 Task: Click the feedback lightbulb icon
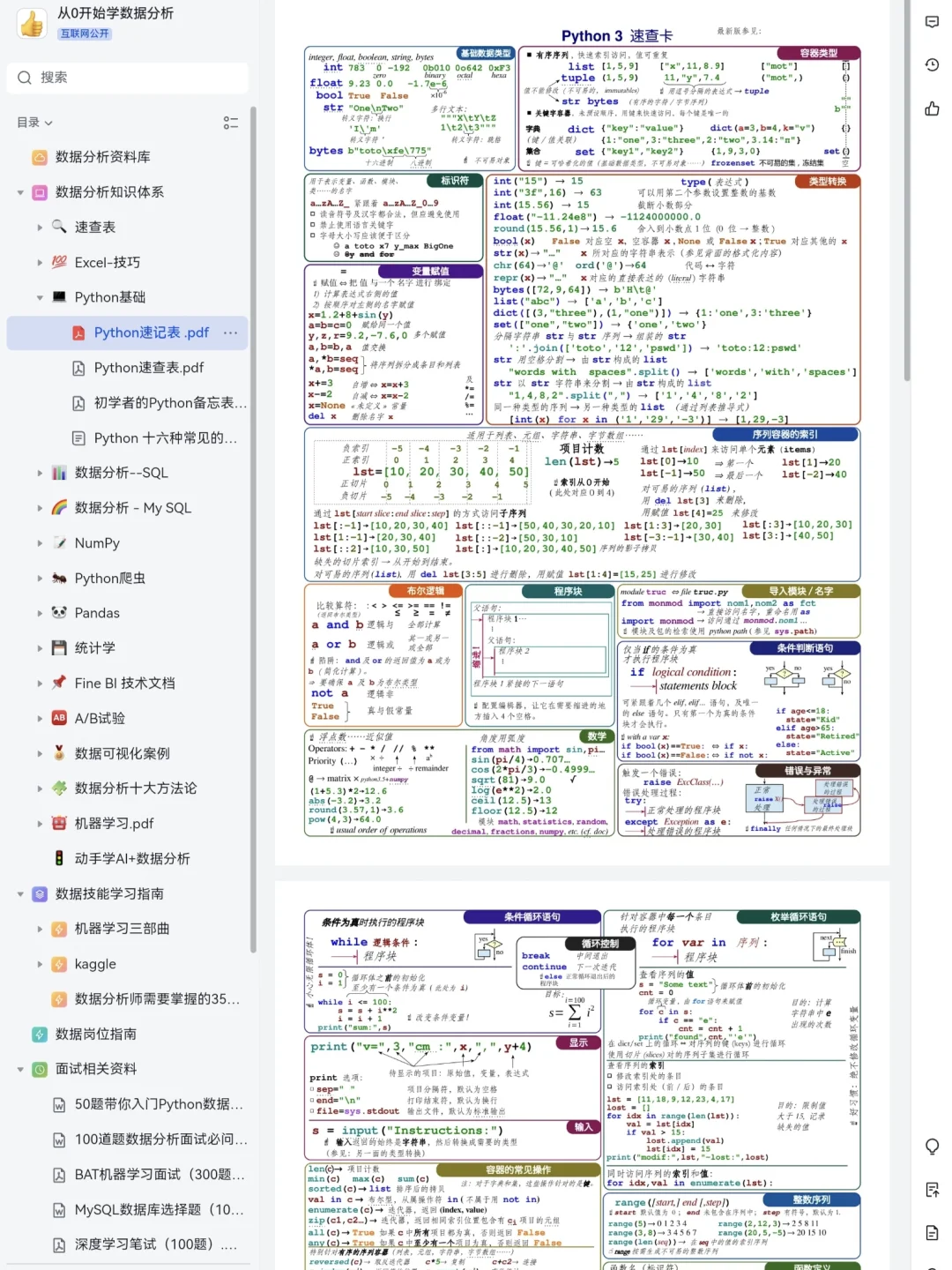[931, 1147]
